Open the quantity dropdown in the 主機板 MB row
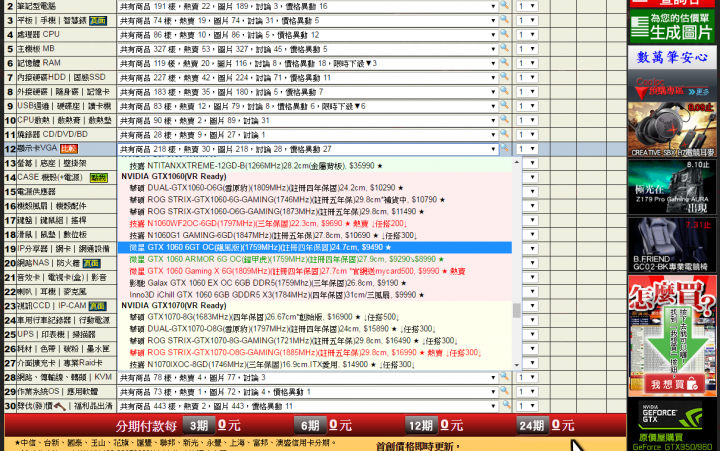This screenshot has width=720, height=451. [x=527, y=49]
